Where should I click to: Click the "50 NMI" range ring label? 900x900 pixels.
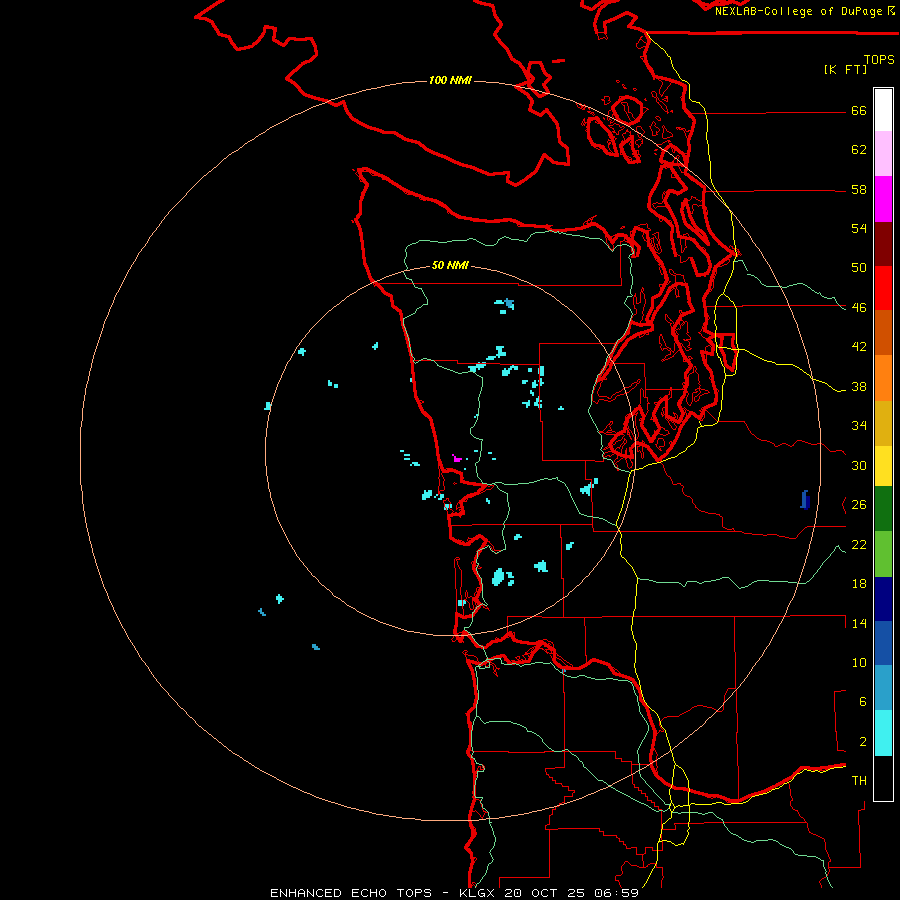tap(450, 265)
